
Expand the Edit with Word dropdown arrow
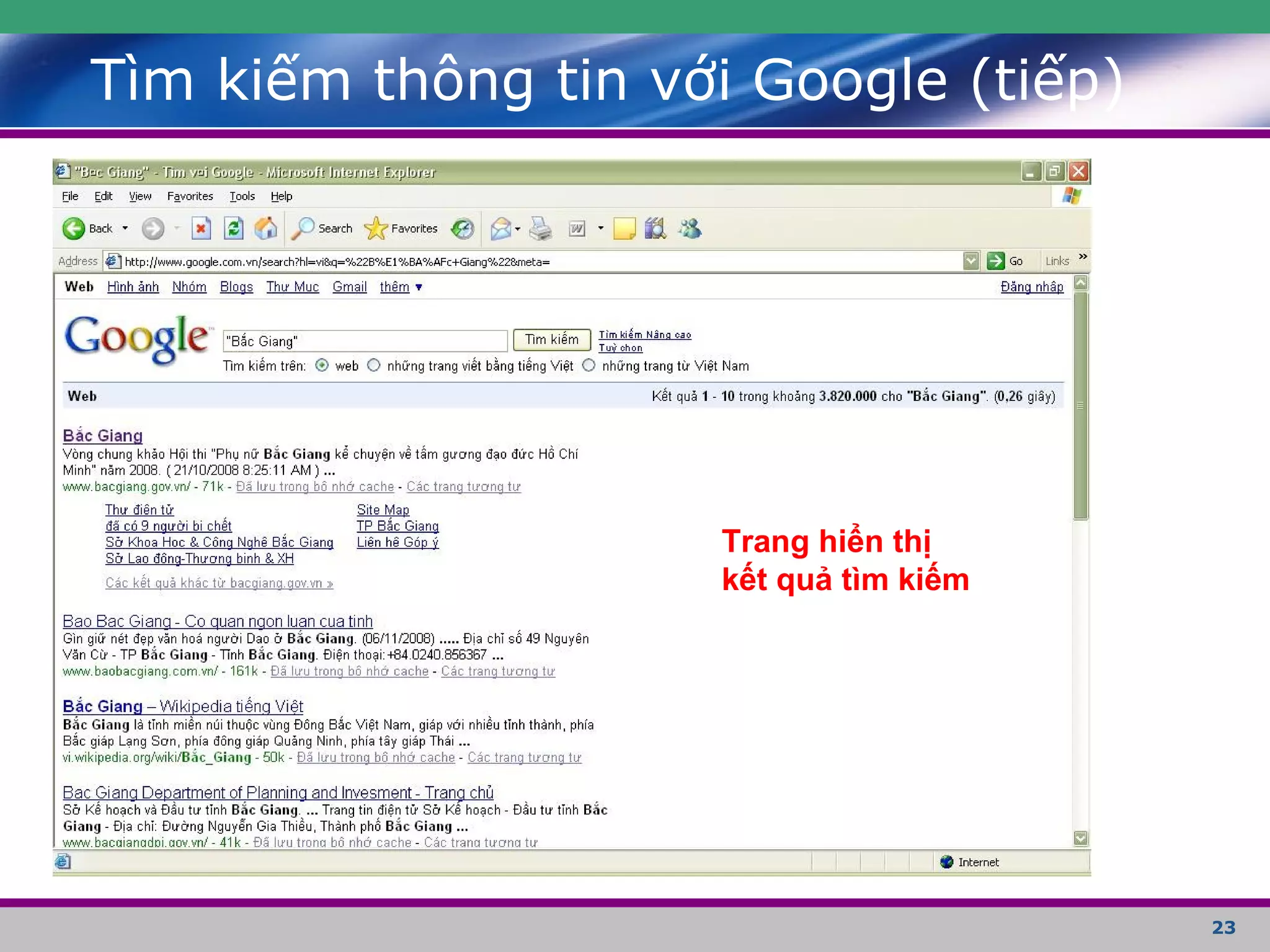point(600,229)
